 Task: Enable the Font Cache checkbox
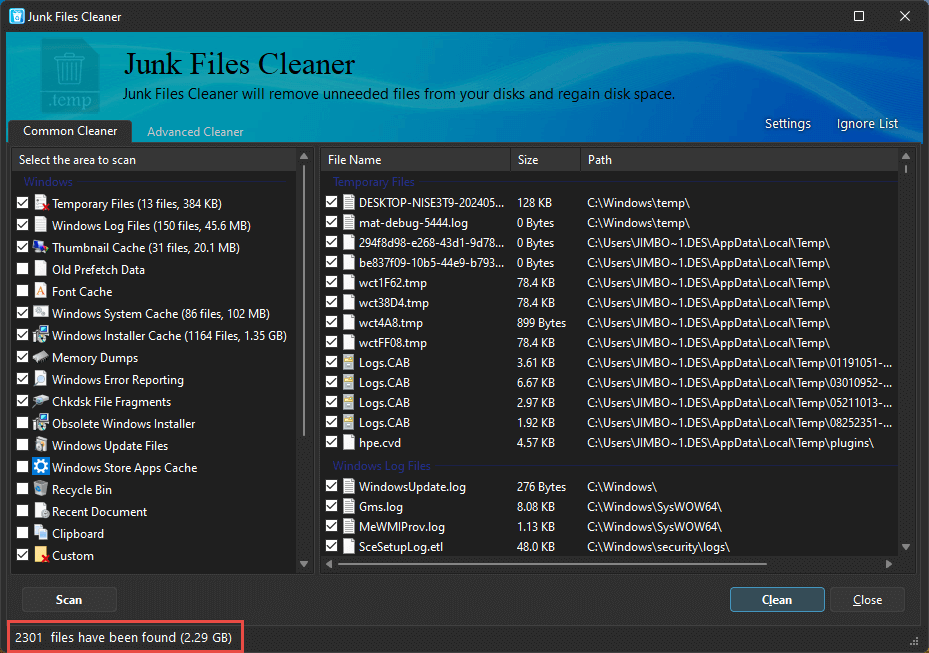point(23,290)
